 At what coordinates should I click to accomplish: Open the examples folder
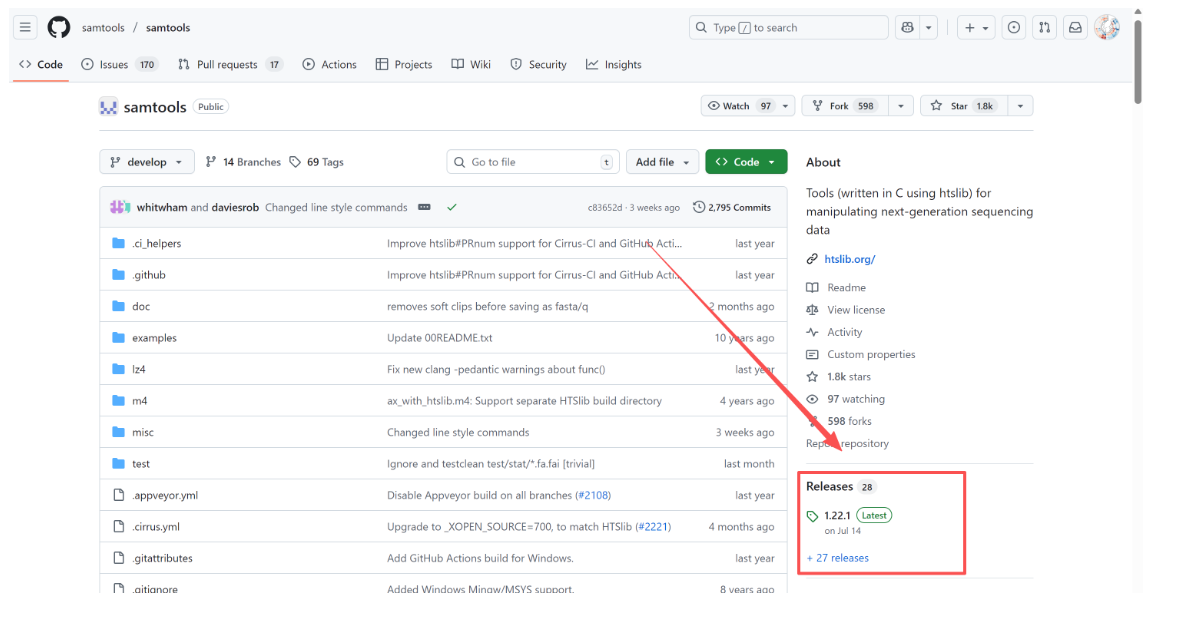pyautogui.click(x=154, y=338)
